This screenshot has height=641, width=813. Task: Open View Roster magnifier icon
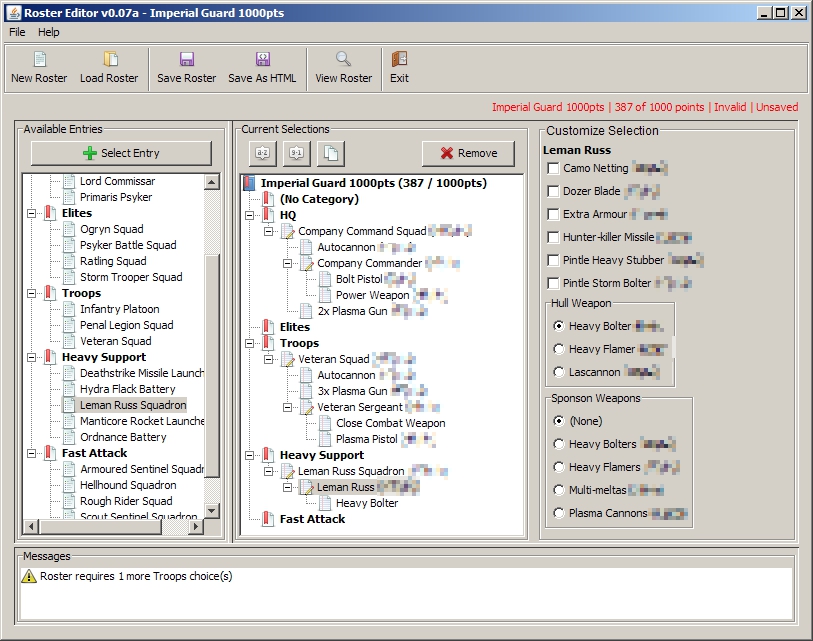pyautogui.click(x=343, y=59)
